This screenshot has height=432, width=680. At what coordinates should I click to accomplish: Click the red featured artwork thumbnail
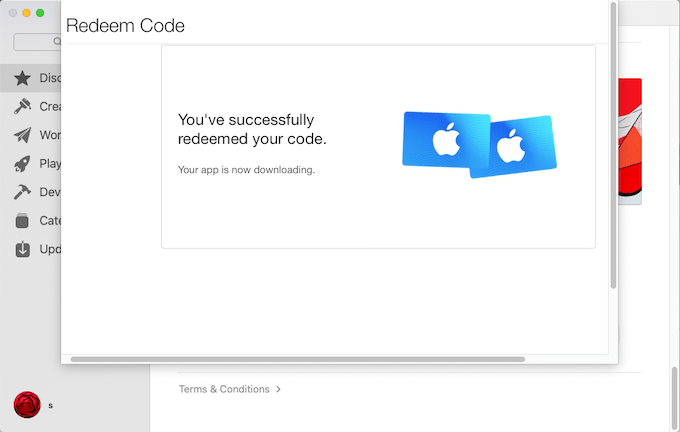(630, 141)
